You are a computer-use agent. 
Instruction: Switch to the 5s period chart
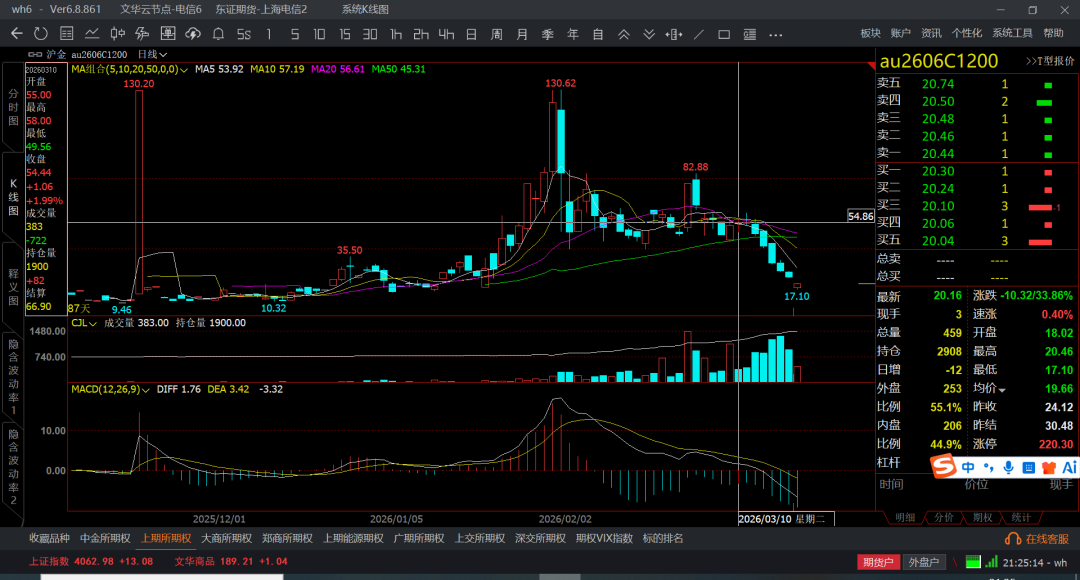[243, 34]
